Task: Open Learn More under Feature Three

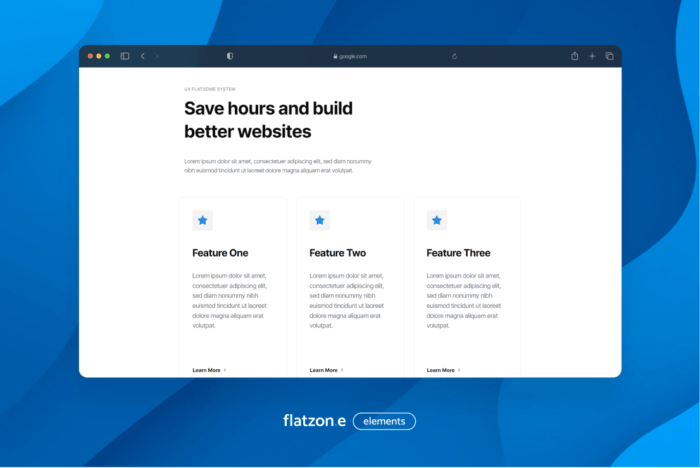Action: click(443, 370)
